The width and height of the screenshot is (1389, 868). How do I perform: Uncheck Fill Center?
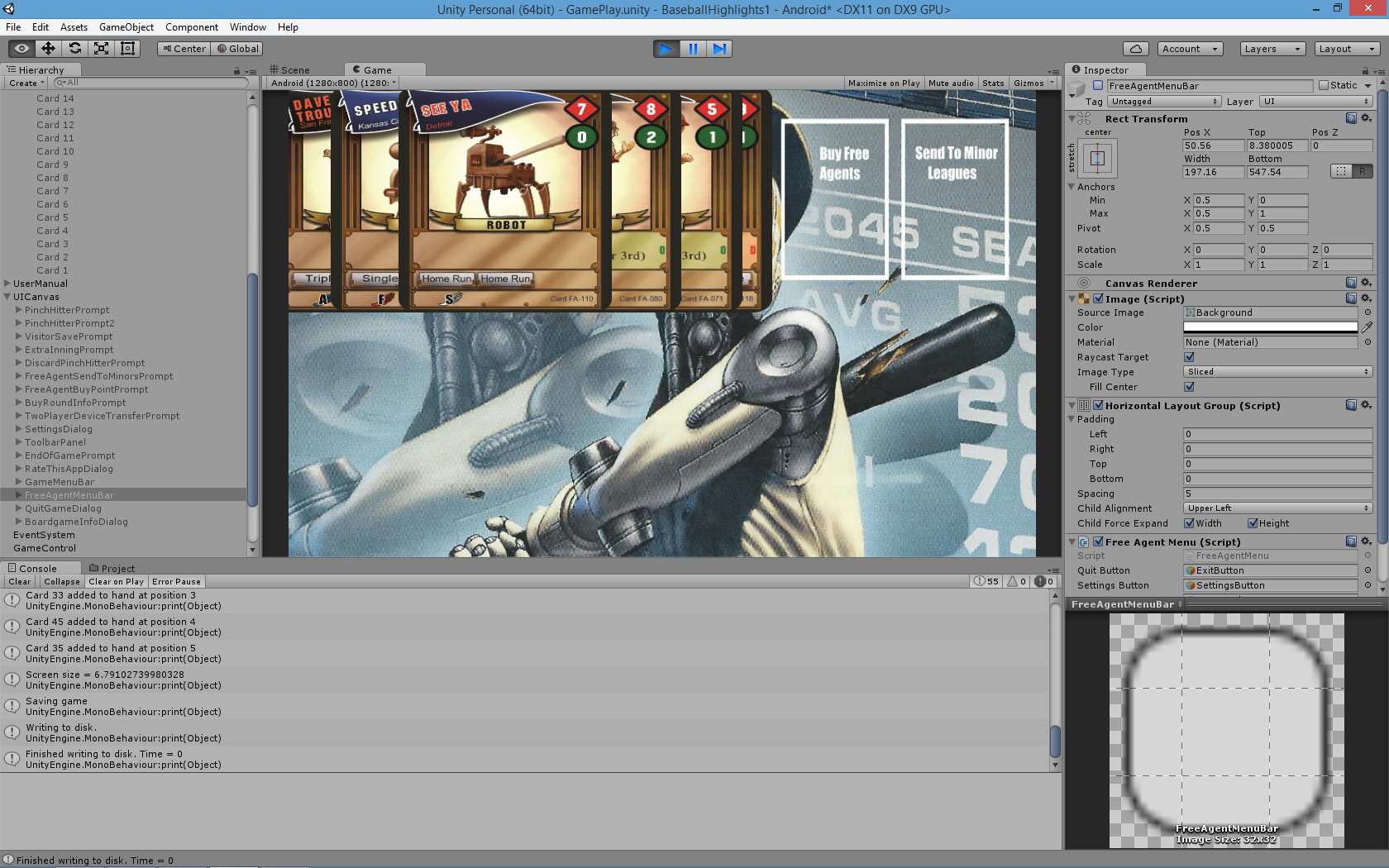tap(1189, 387)
